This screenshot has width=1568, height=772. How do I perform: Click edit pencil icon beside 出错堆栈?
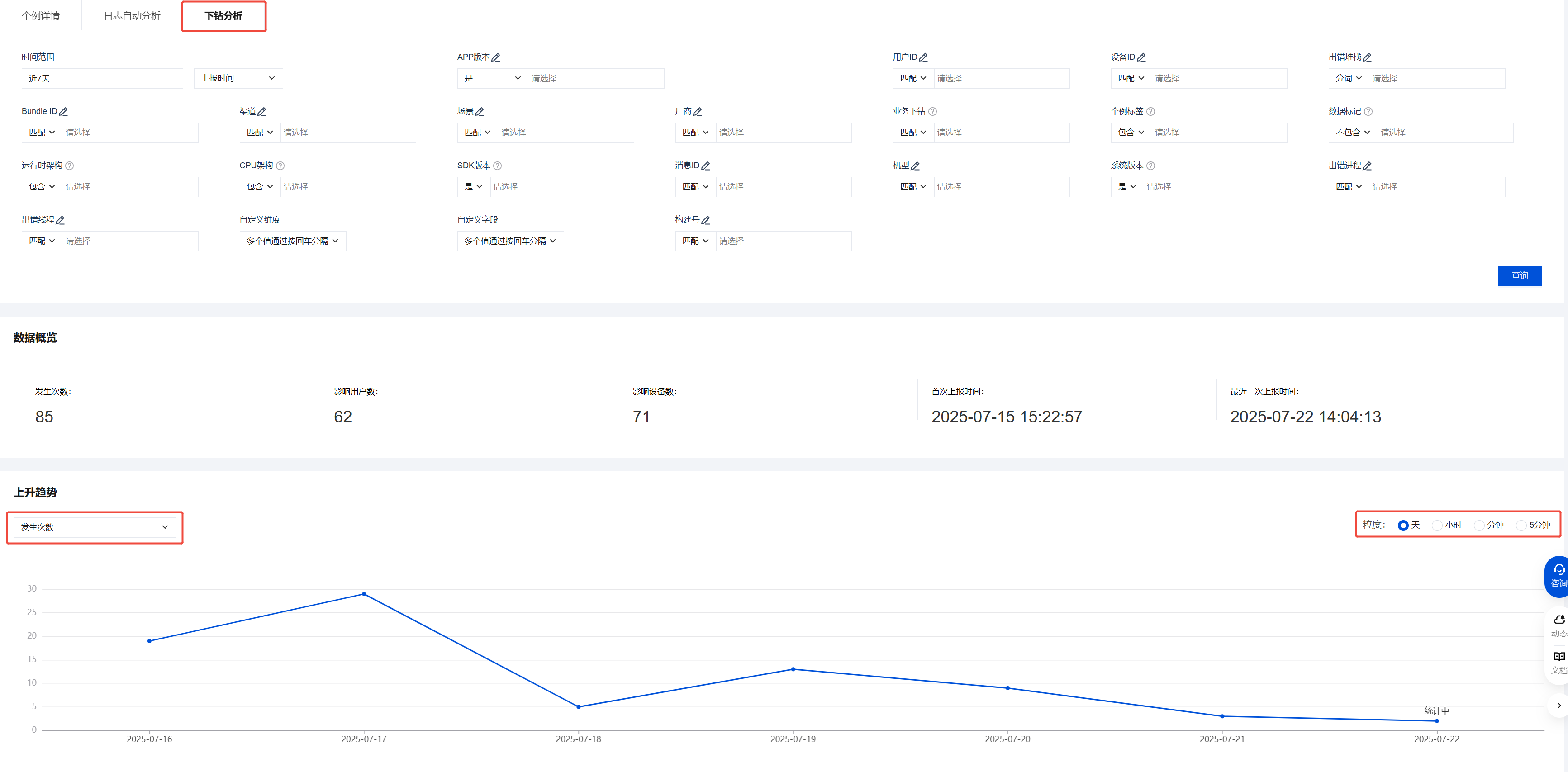(x=1367, y=57)
